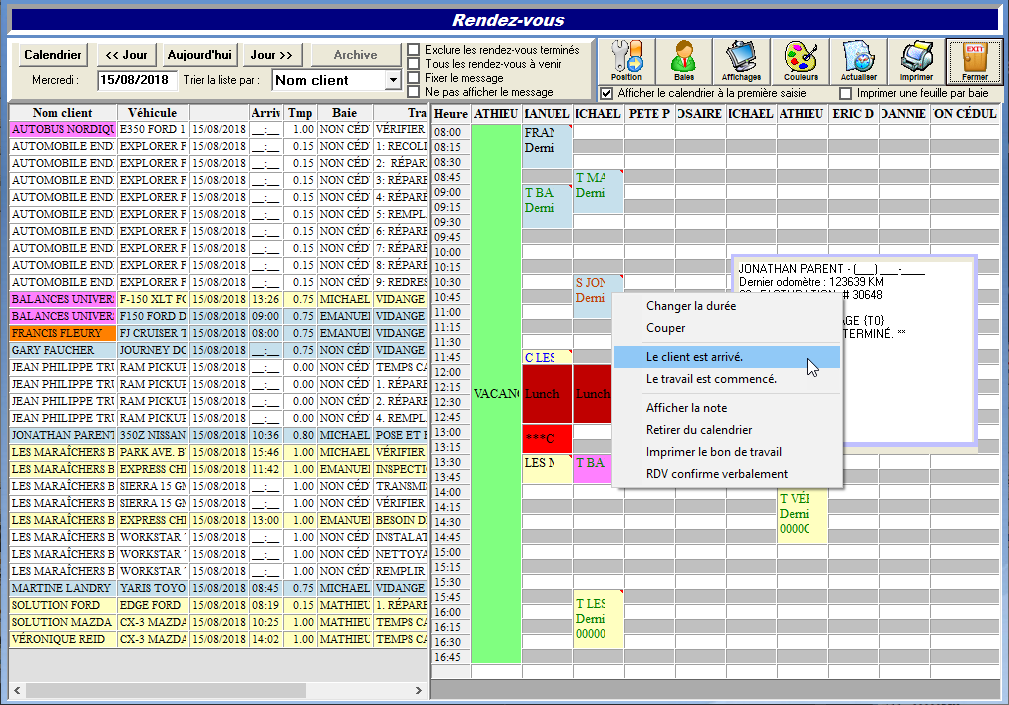Screen dimensions: 1009x705
Task: Choose 'Le travail est commencé.' menu item
Action: [727, 379]
